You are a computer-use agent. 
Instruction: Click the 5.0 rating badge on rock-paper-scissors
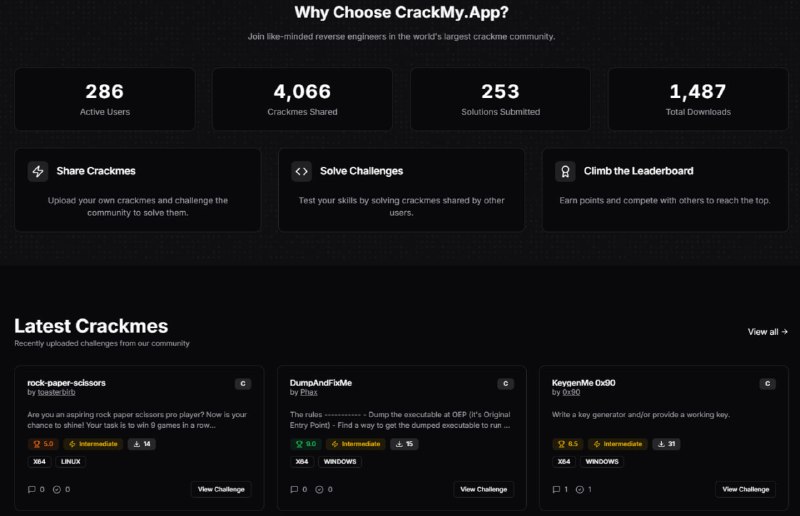[43, 444]
